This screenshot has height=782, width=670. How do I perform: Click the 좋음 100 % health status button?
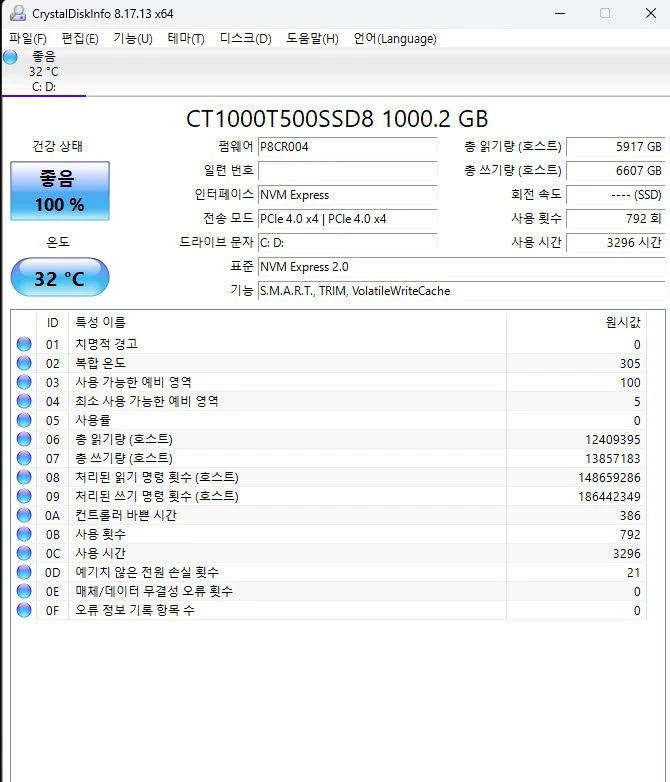(x=60, y=191)
